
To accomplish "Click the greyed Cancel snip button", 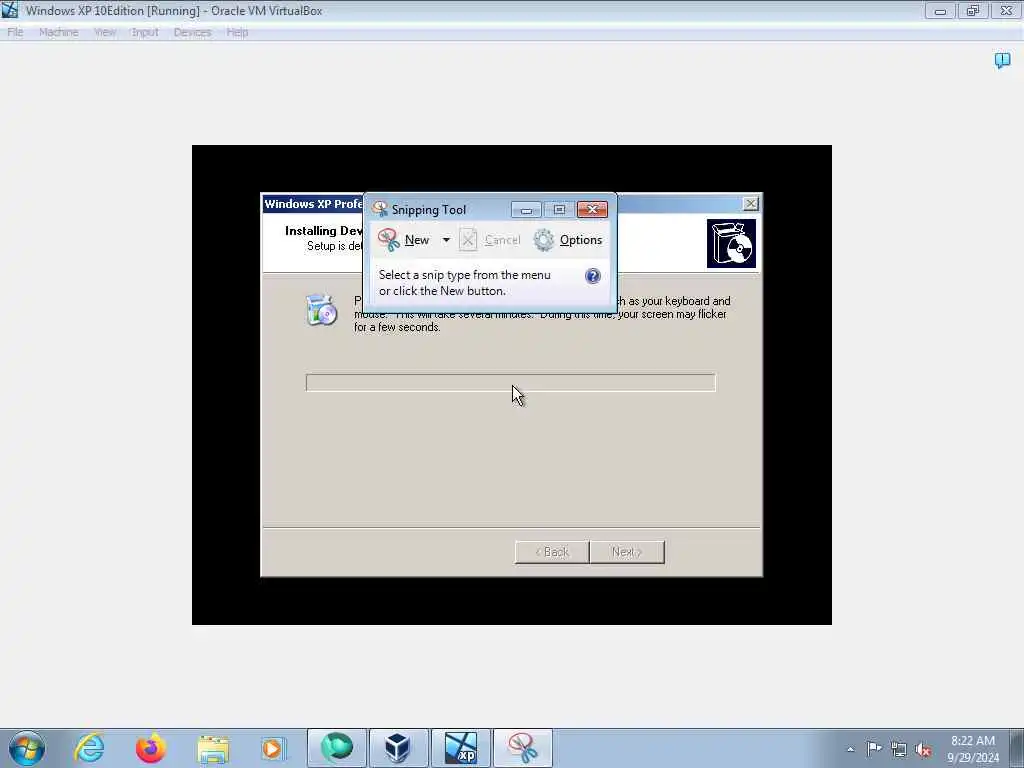I will (x=490, y=240).
